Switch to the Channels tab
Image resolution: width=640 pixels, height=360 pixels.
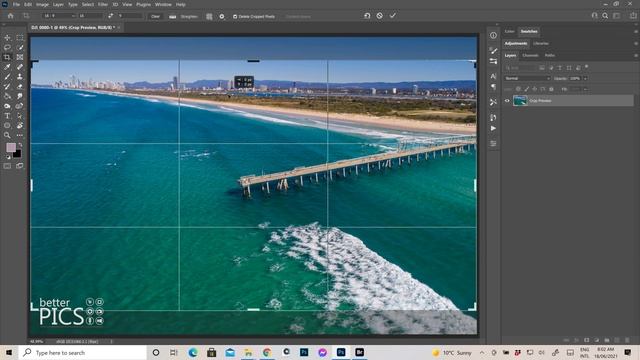530,56
